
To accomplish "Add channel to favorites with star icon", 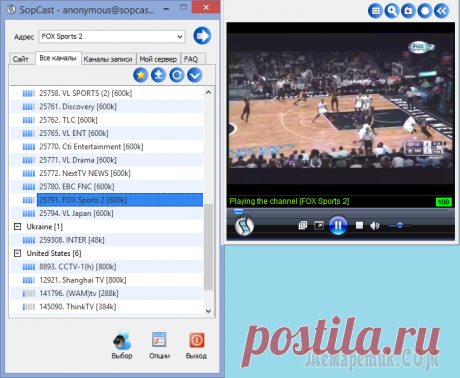I will click(141, 75).
